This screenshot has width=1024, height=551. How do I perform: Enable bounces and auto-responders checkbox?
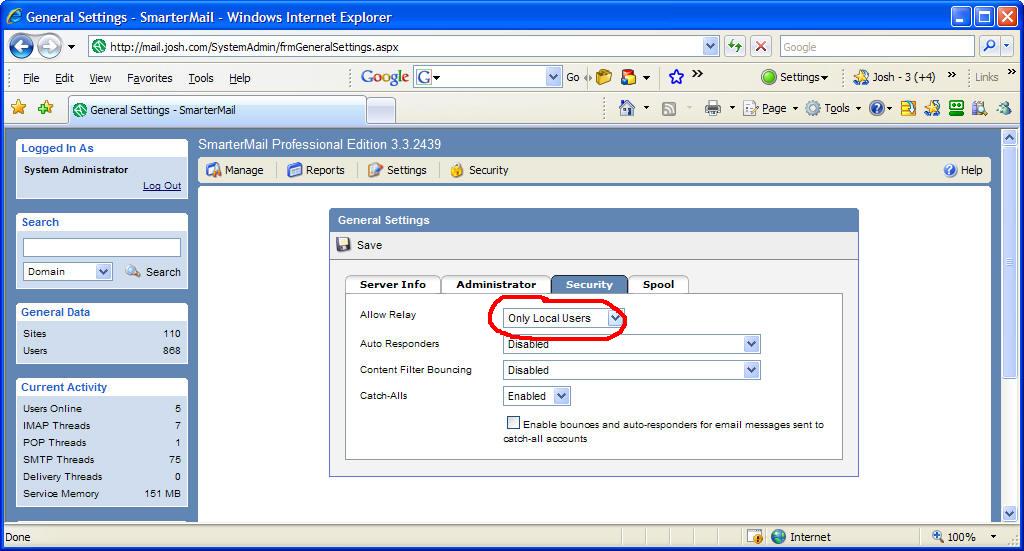513,423
